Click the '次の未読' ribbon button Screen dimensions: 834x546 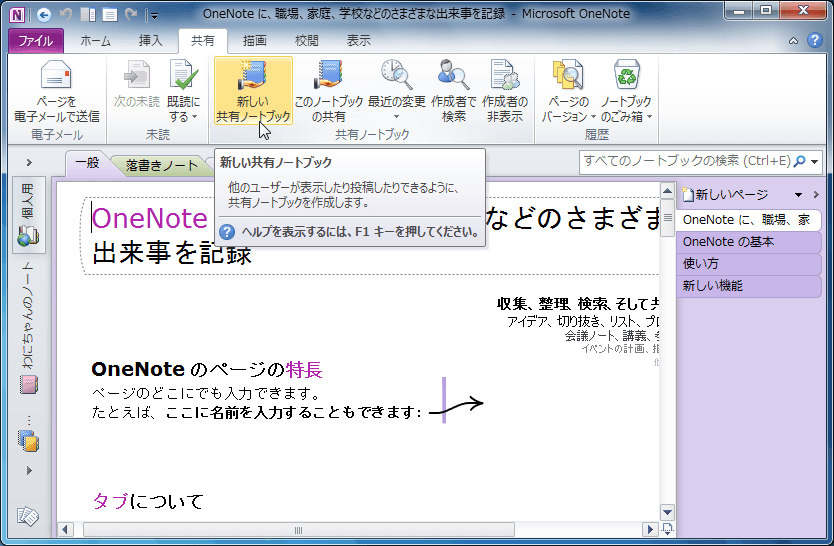point(137,85)
